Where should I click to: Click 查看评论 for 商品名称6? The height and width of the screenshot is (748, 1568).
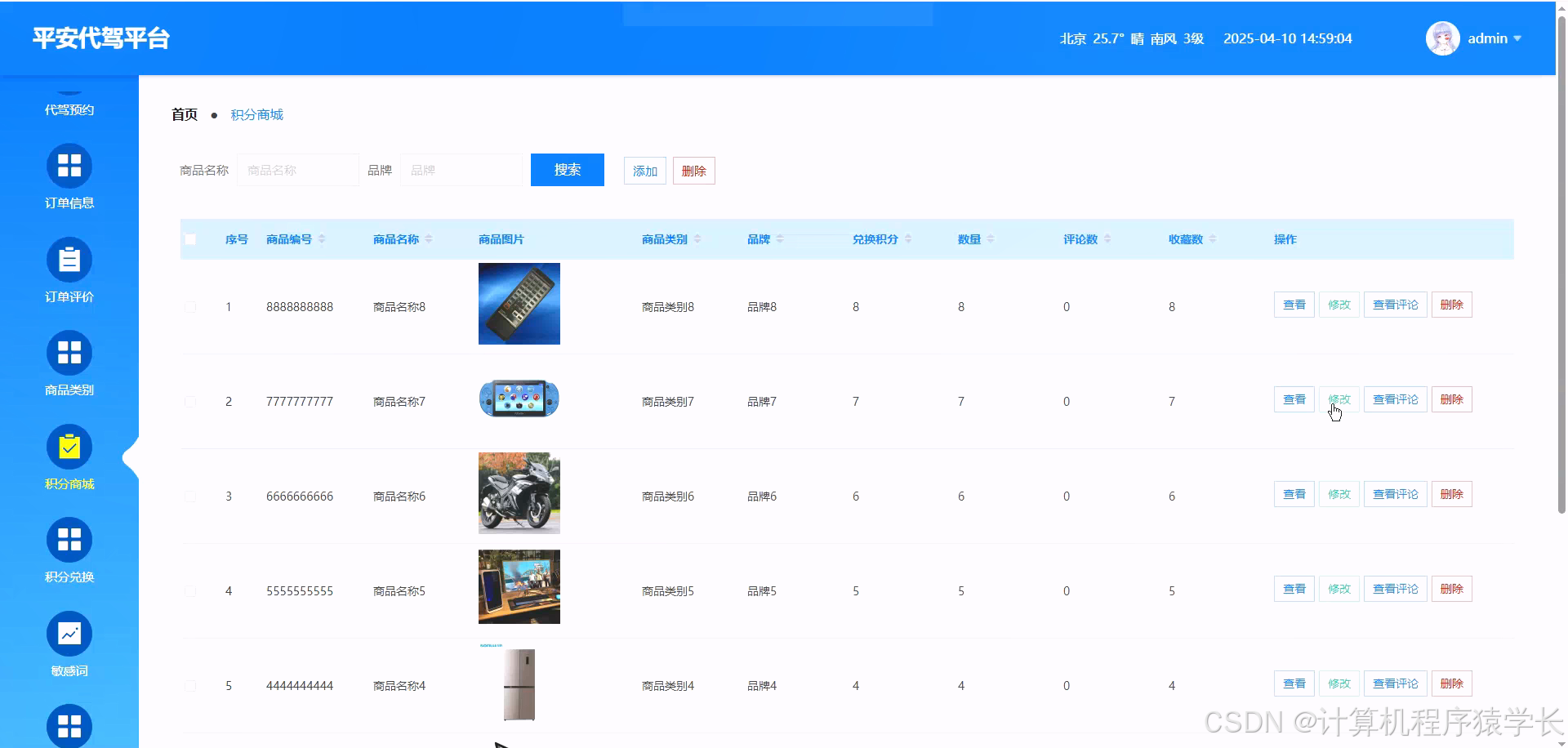[x=1396, y=494]
